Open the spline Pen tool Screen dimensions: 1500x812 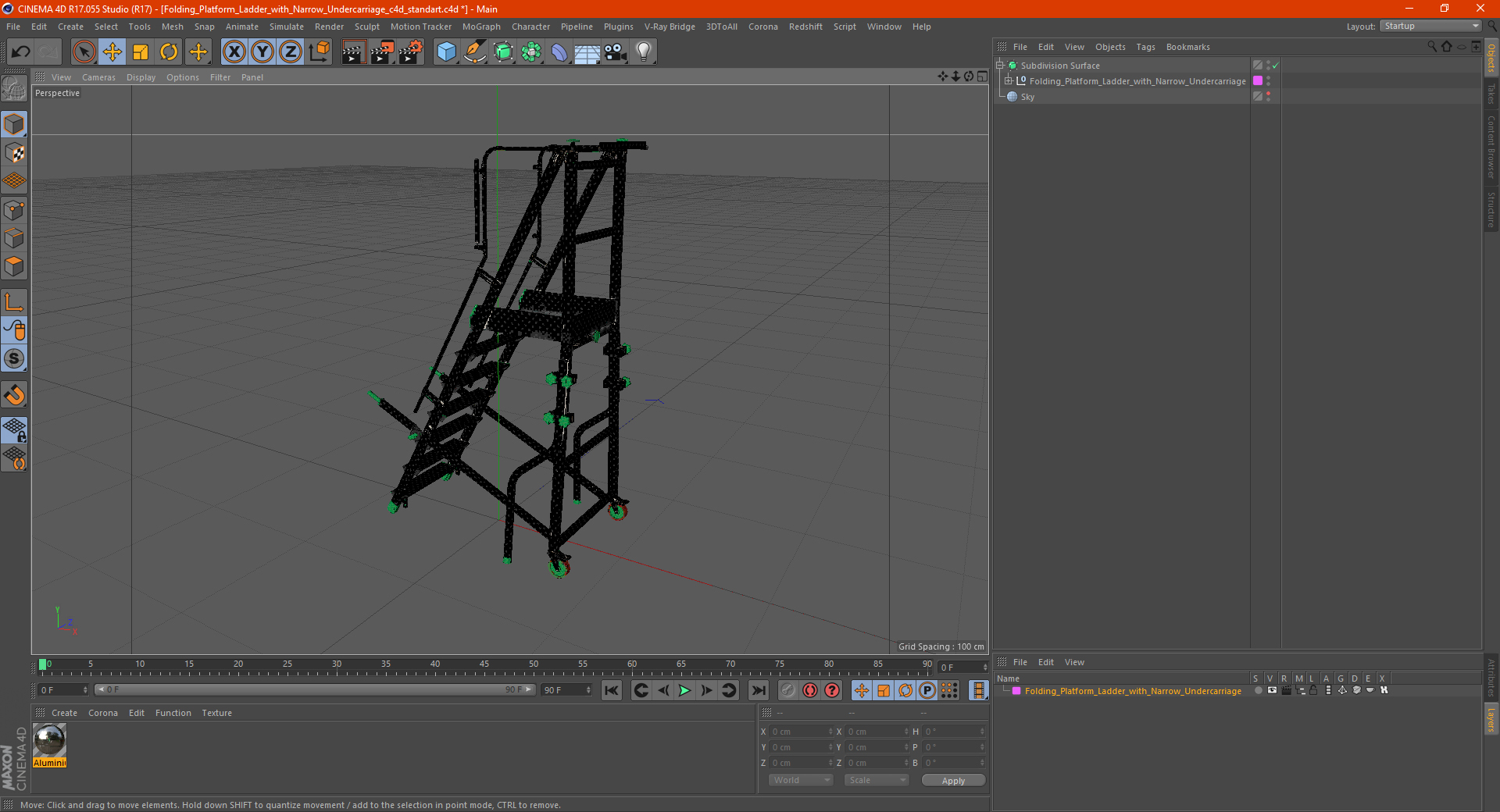click(474, 52)
